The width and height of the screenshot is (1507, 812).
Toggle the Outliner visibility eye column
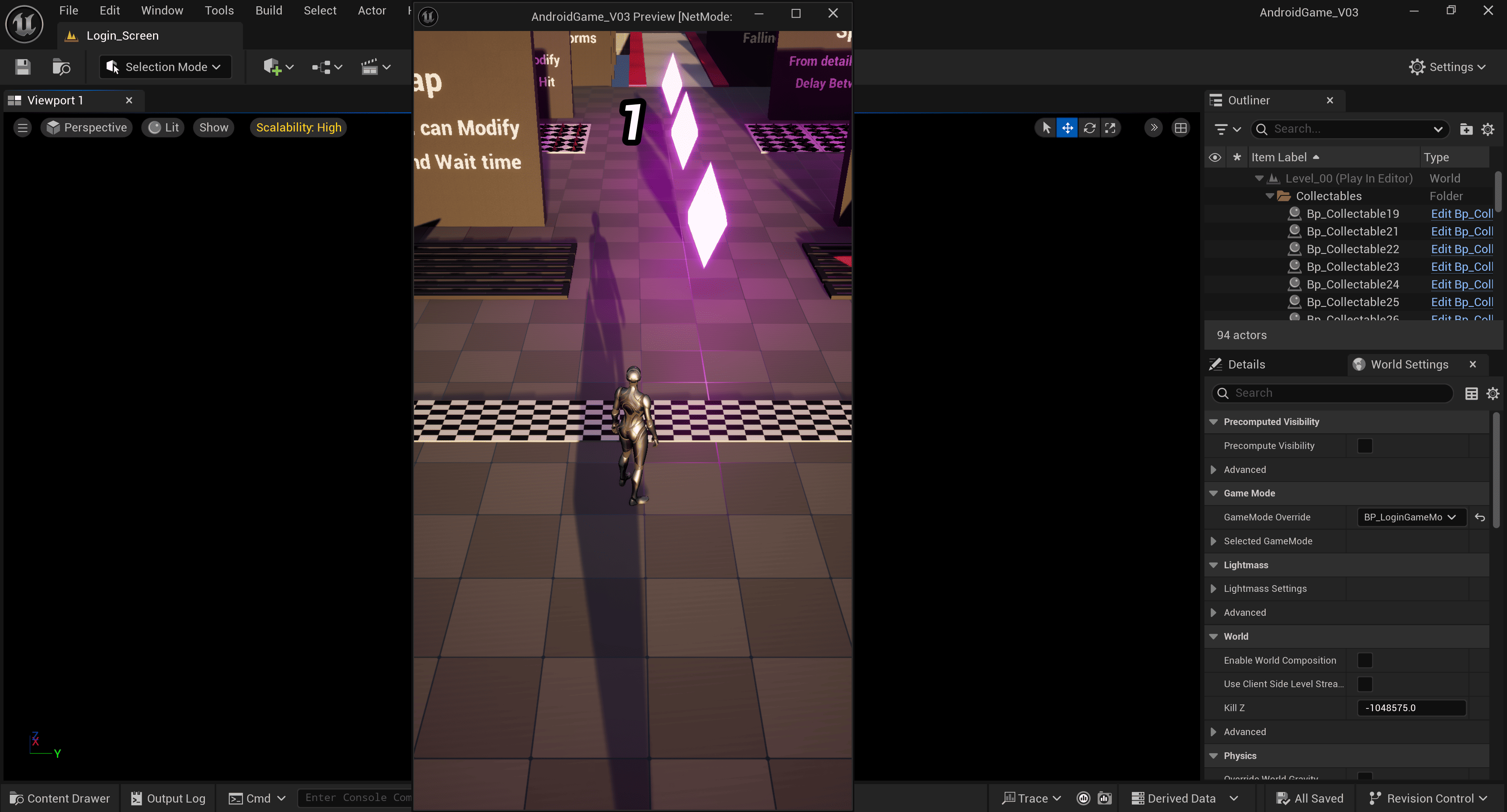[x=1215, y=157]
